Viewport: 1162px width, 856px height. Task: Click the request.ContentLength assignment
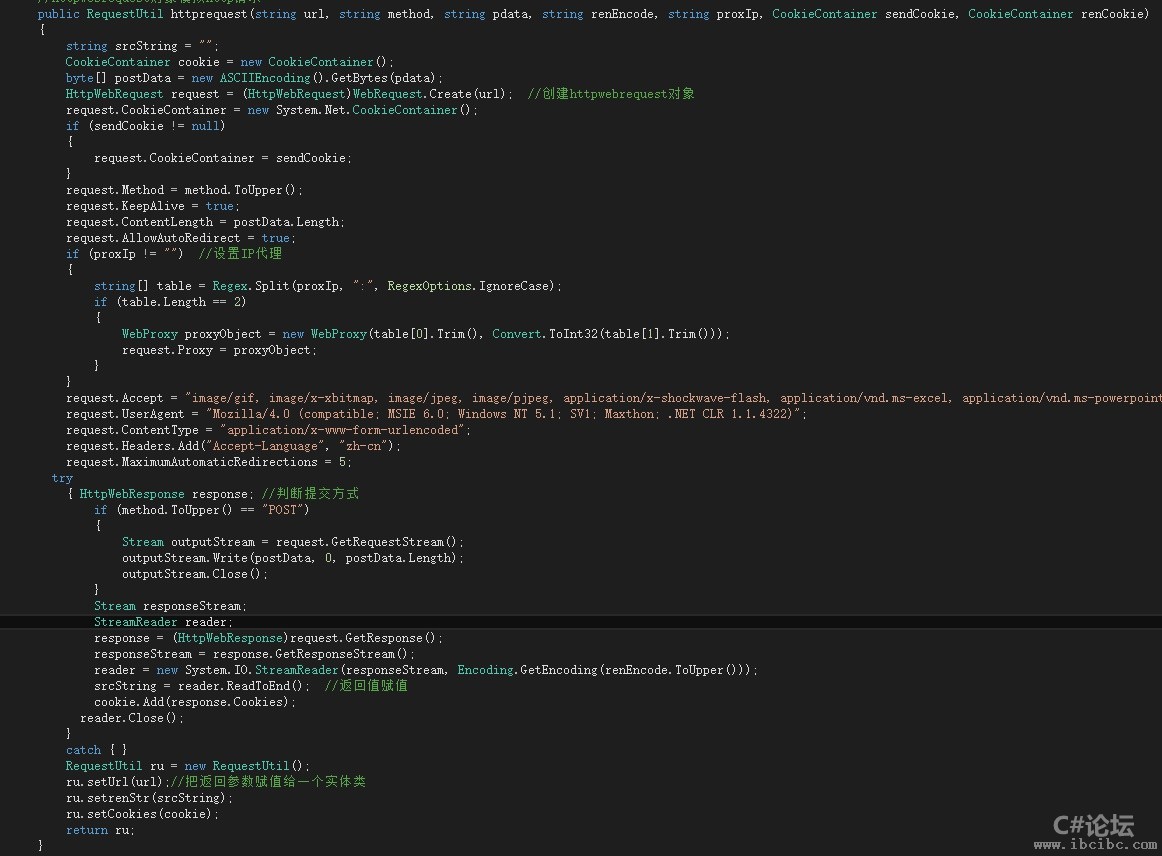click(x=204, y=222)
